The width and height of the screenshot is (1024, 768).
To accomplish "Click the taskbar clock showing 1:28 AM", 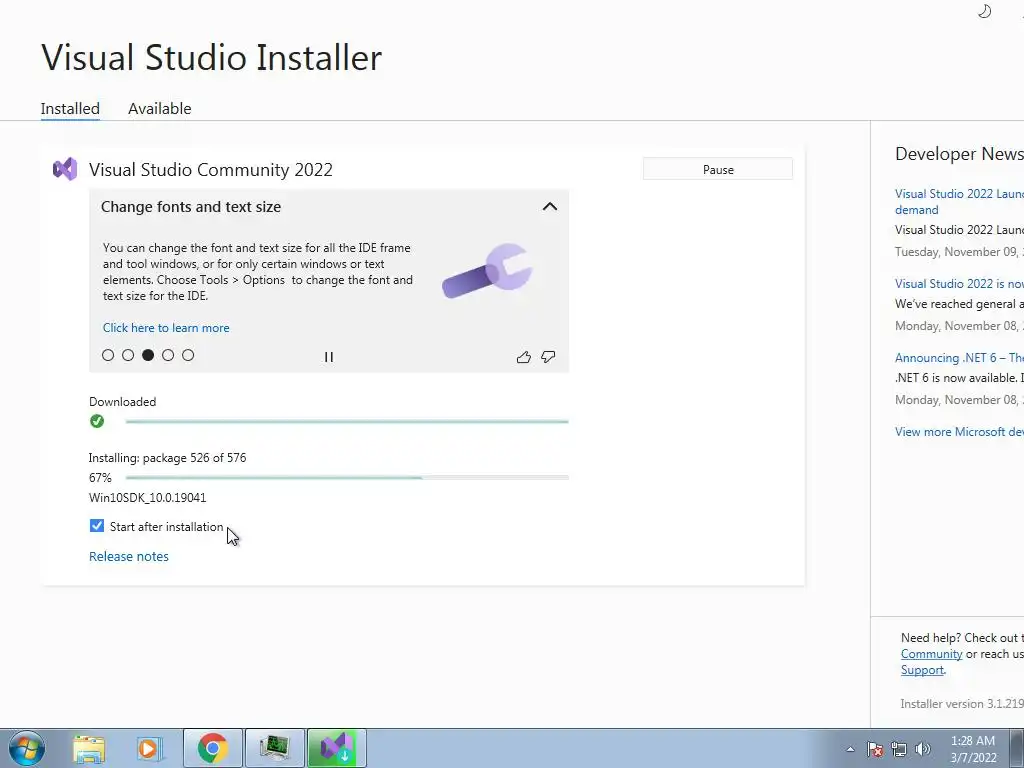I will click(x=972, y=749).
